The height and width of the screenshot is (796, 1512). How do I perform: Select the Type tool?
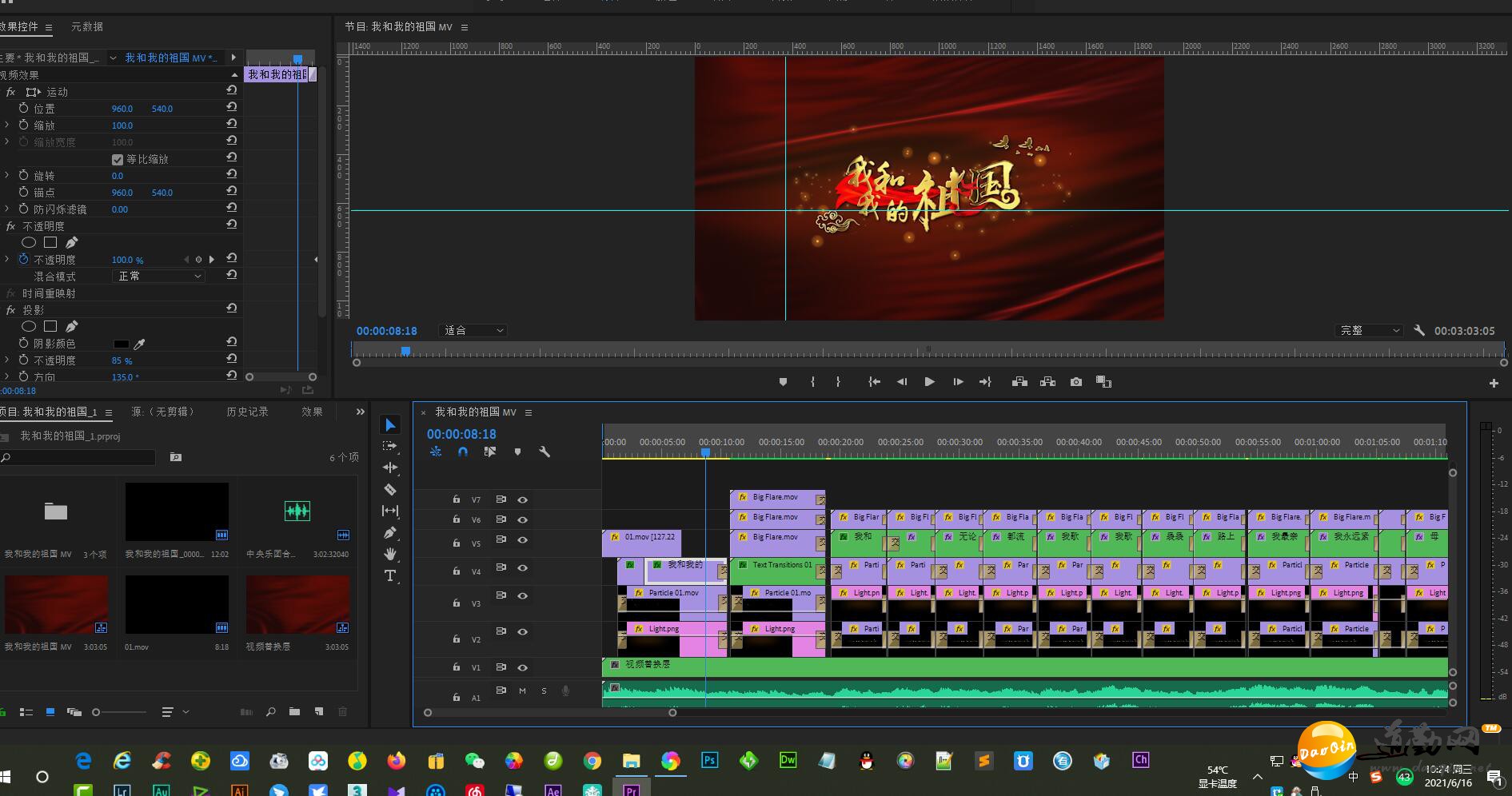point(390,575)
